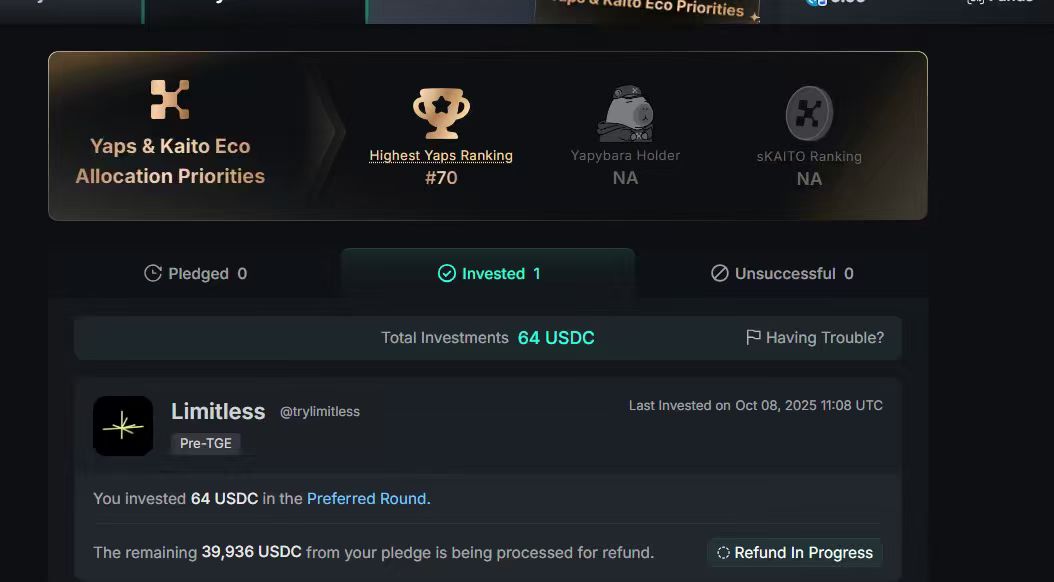
Task: Click the Limitless project logo thumbnail
Action: (x=123, y=426)
